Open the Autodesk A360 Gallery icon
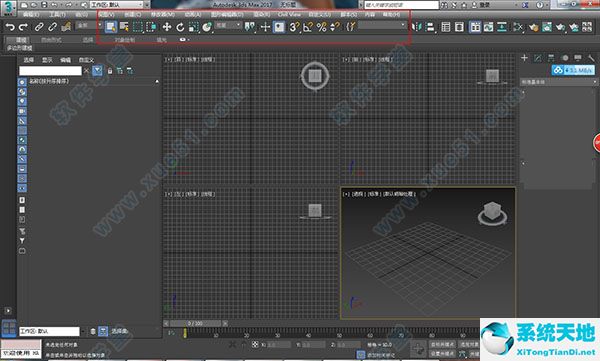Viewport: 600px width, 361px height. [x=587, y=27]
